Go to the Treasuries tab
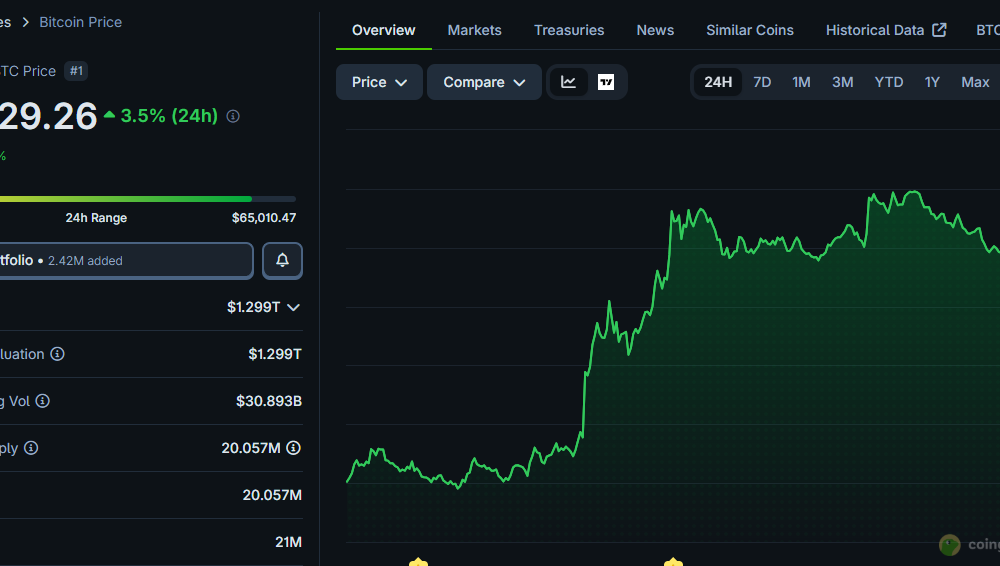The width and height of the screenshot is (1000, 566). click(569, 30)
